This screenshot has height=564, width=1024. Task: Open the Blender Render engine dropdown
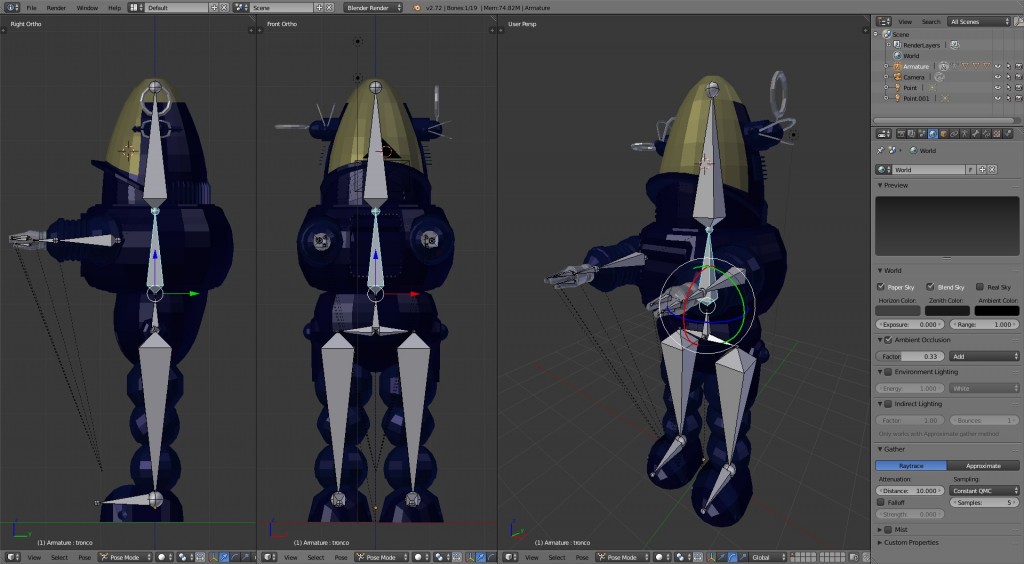click(x=373, y=7)
